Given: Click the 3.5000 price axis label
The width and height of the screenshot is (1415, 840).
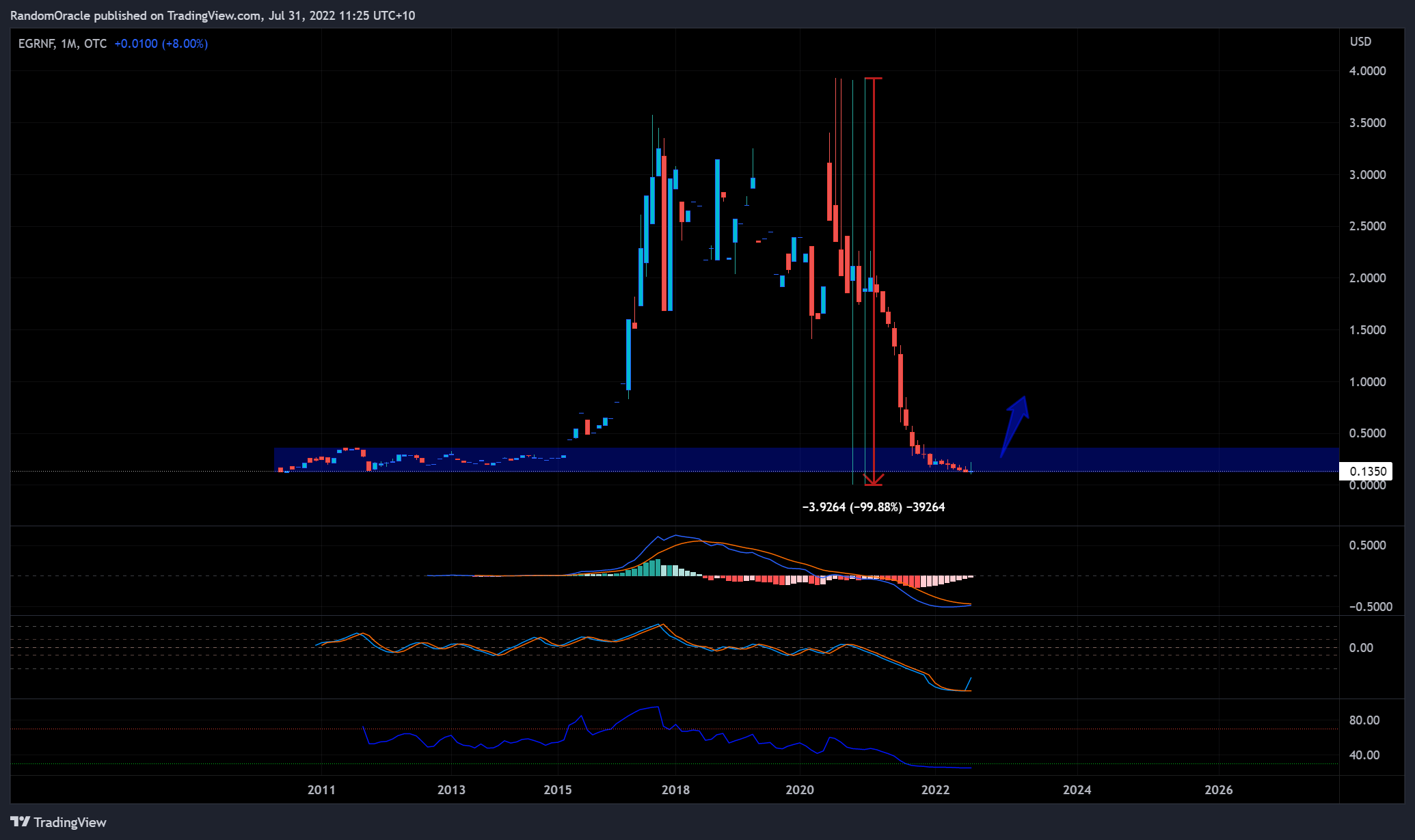Looking at the screenshot, I should pyautogui.click(x=1367, y=123).
